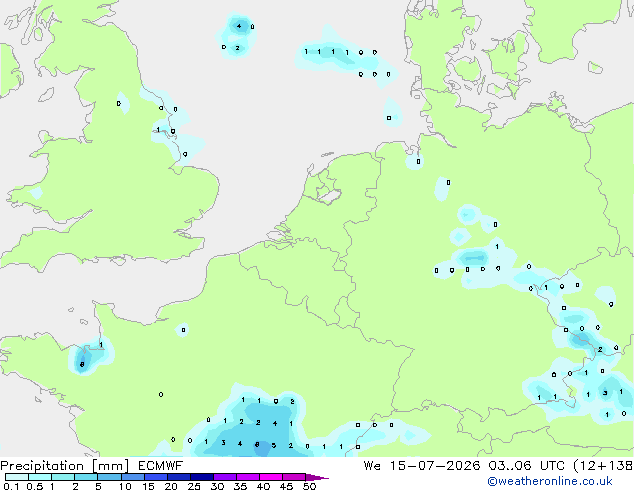This screenshot has height=490, width=634.
Task: Click the '25' legend scale label
Action: [x=194, y=486]
